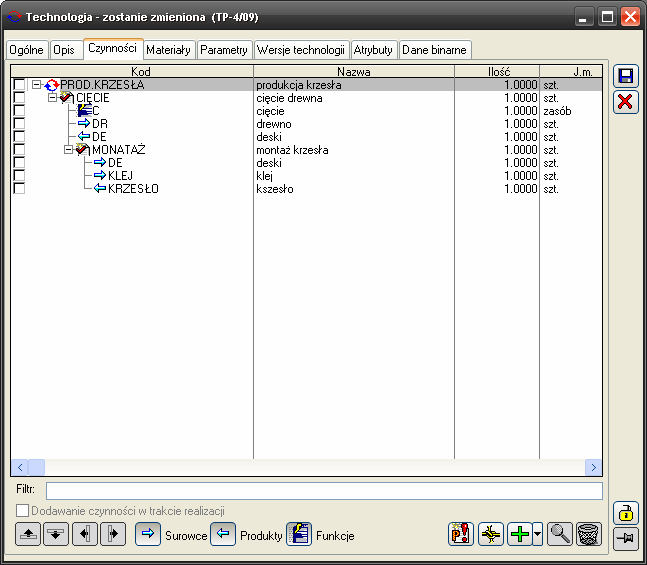Toggle the Produkty arrow button
This screenshot has height=565, width=647.
223,534
